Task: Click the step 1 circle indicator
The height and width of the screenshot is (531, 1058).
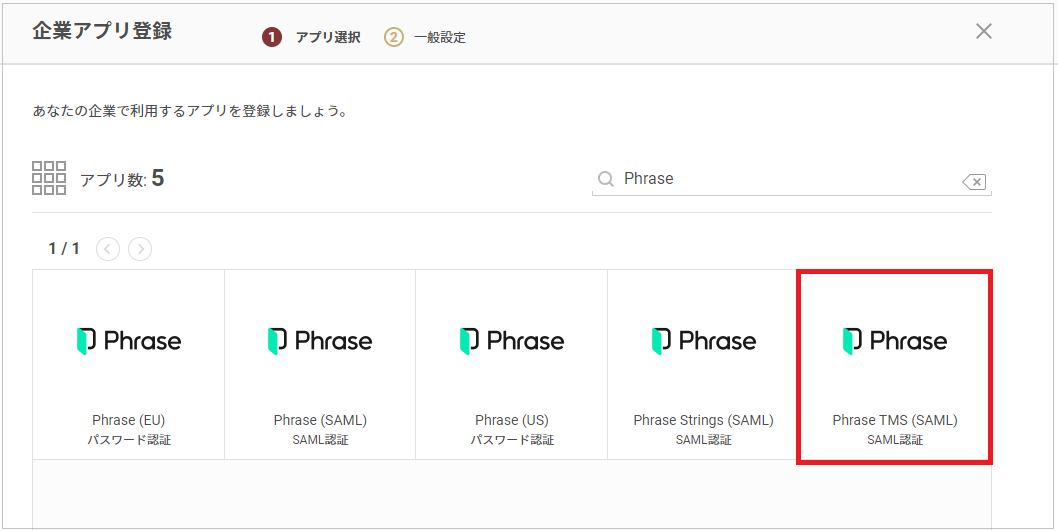Action: pos(271,37)
